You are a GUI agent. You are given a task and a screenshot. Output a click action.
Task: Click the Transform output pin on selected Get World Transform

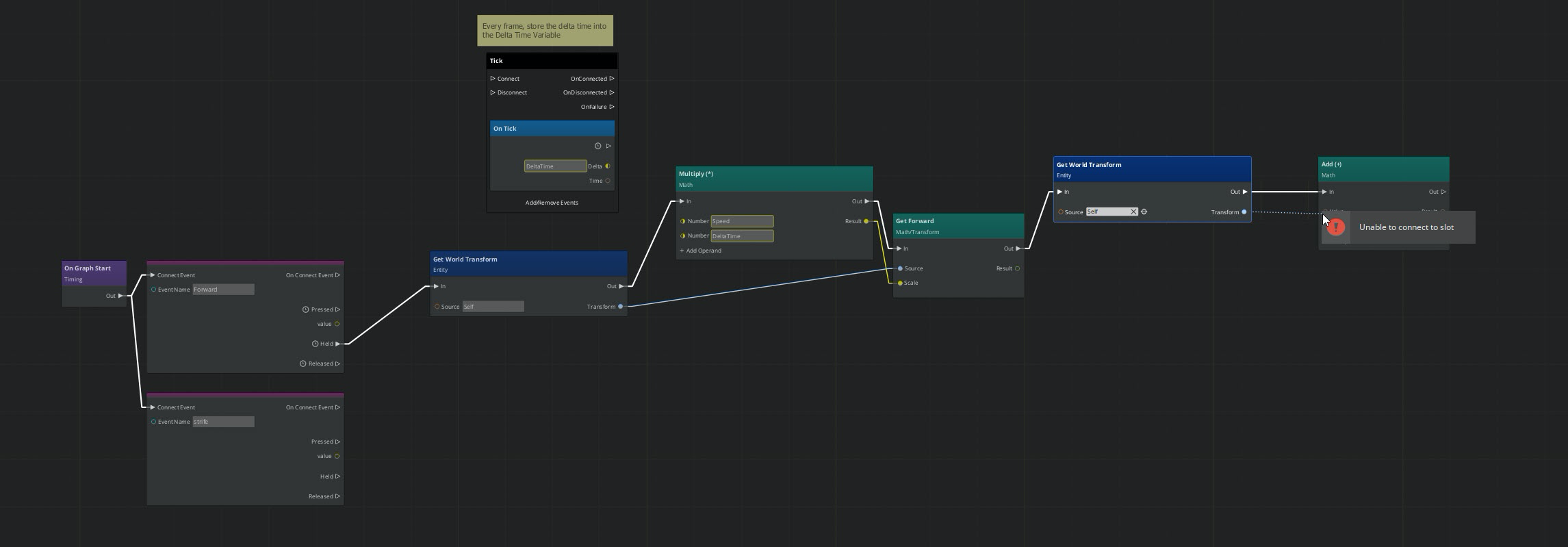click(1244, 212)
